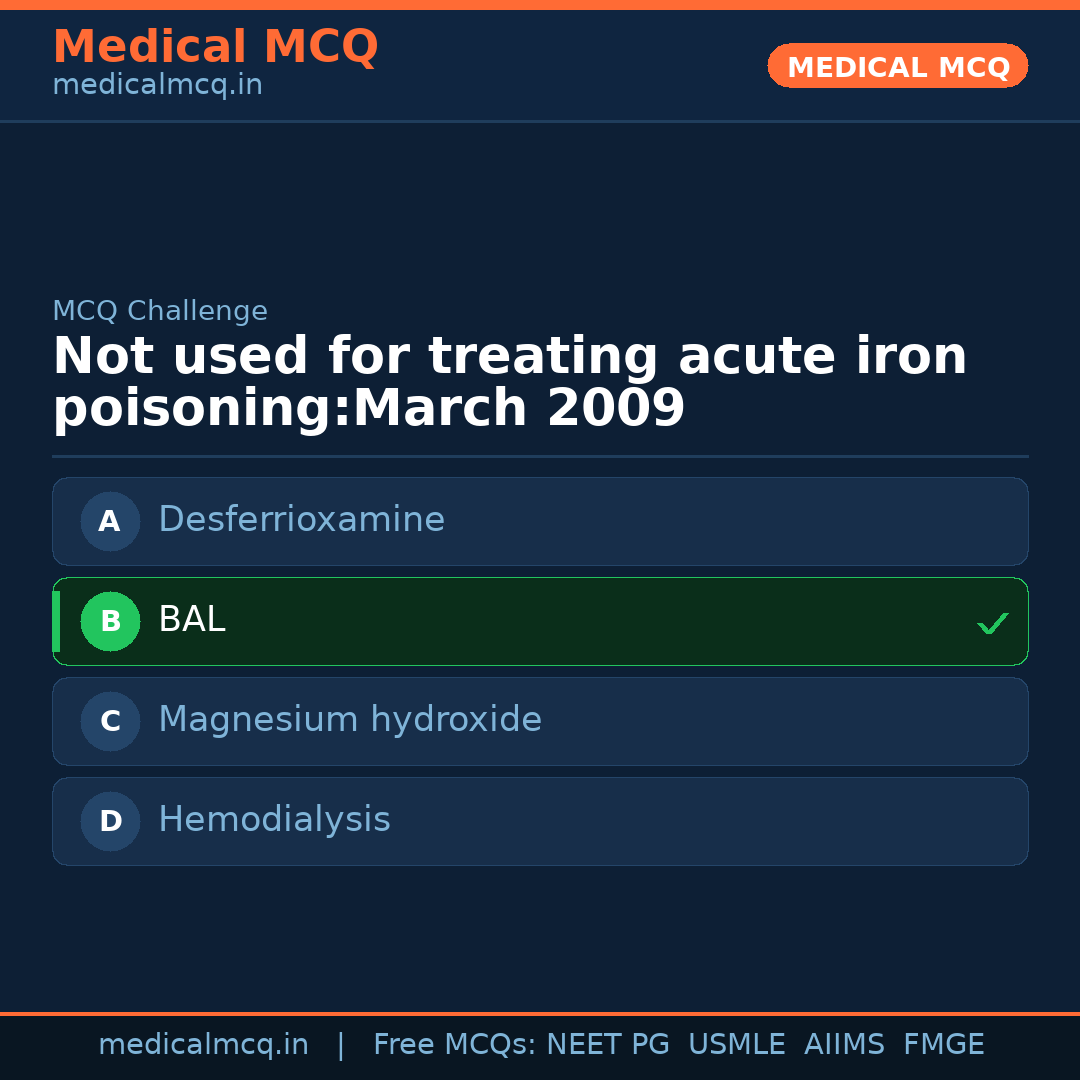Click the green checkmark on option B
Screen dimensions: 1080x1080
tap(992, 623)
